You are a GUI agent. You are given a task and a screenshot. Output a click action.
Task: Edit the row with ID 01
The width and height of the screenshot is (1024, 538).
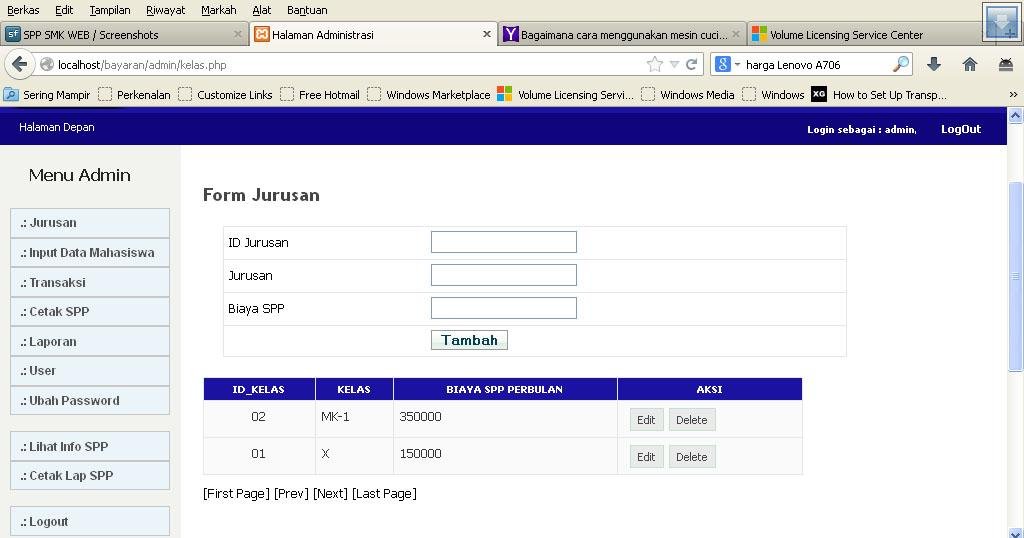[646, 457]
